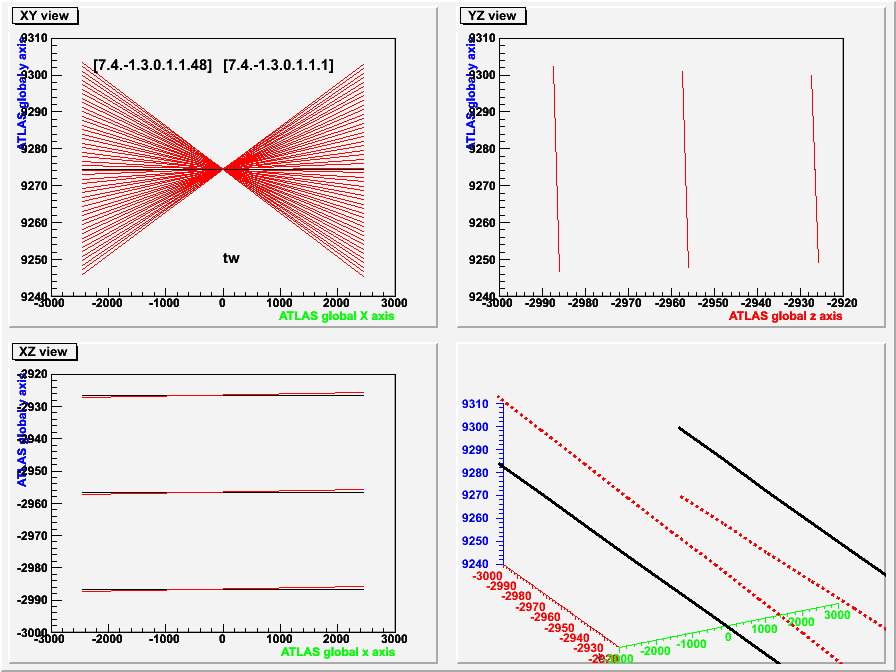The width and height of the screenshot is (896, 672).
Task: Select the middle red line in YZ view
Action: pyautogui.click(x=685, y=170)
